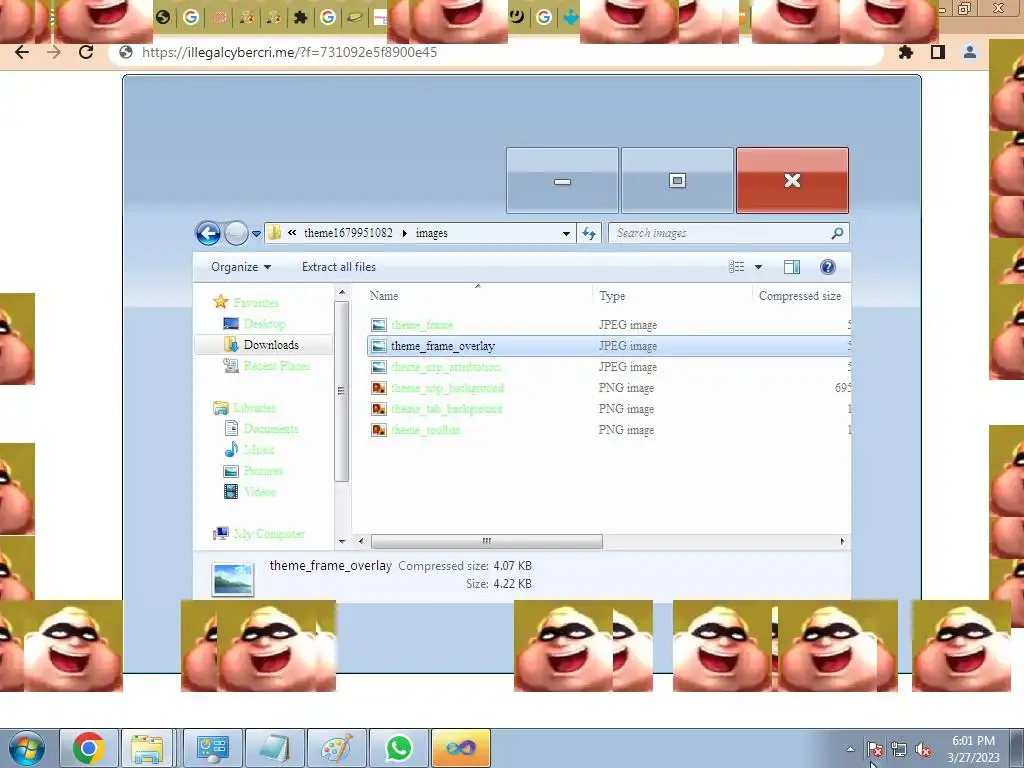Open the Organize menu
The height and width of the screenshot is (768, 1024).
pyautogui.click(x=240, y=267)
